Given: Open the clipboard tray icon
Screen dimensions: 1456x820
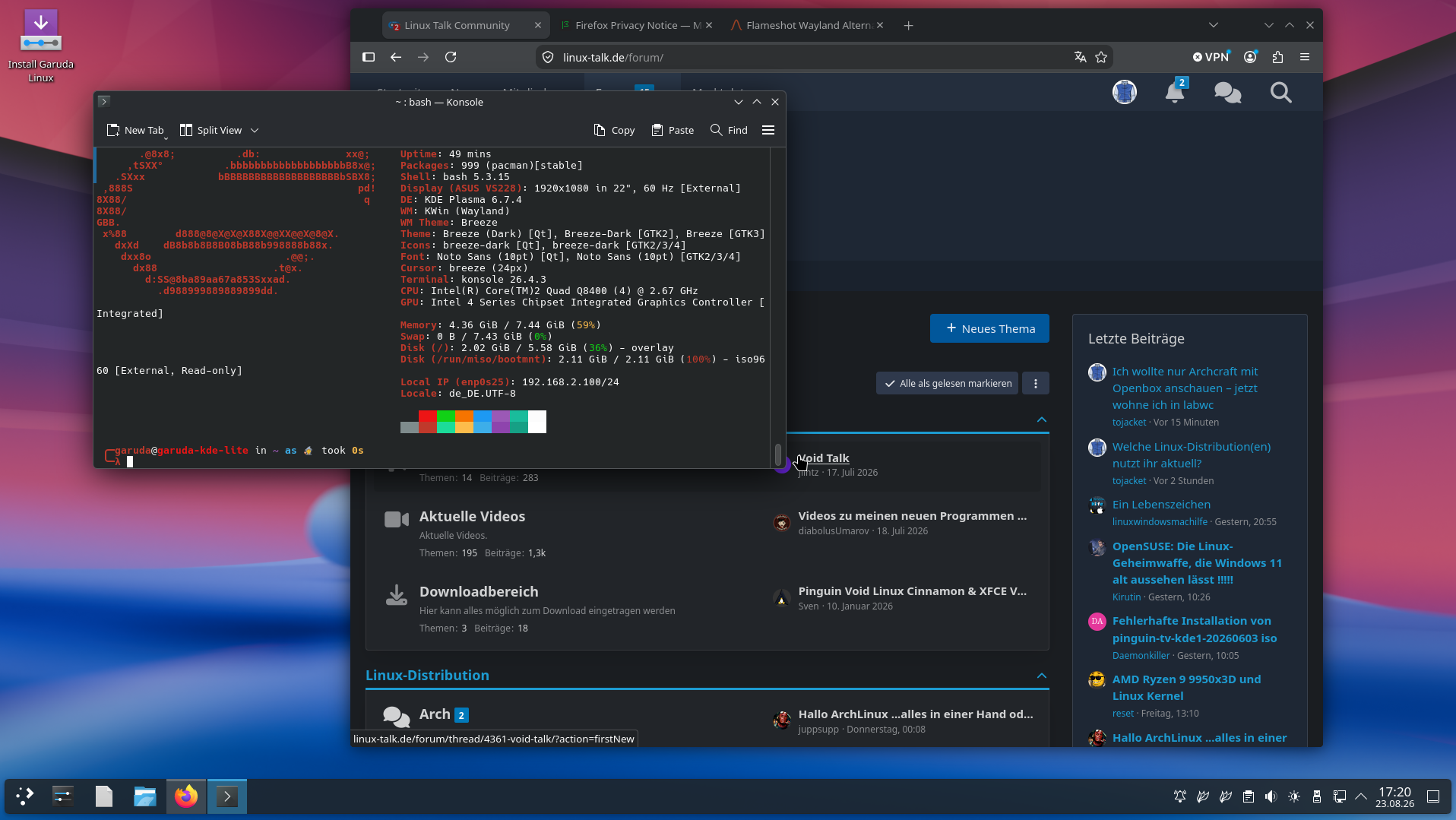Looking at the screenshot, I should 1248,796.
